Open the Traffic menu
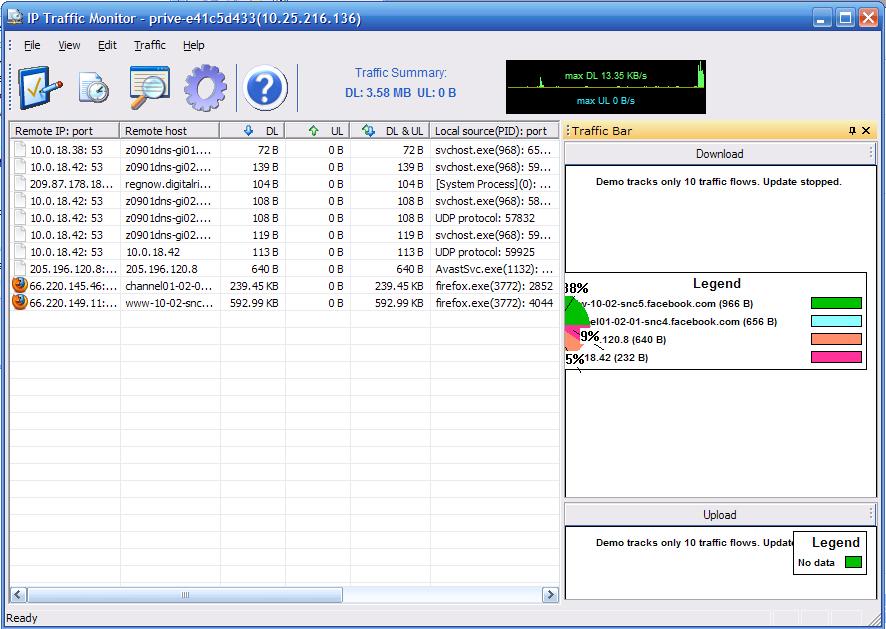Viewport: 886px width, 629px height. click(x=149, y=45)
